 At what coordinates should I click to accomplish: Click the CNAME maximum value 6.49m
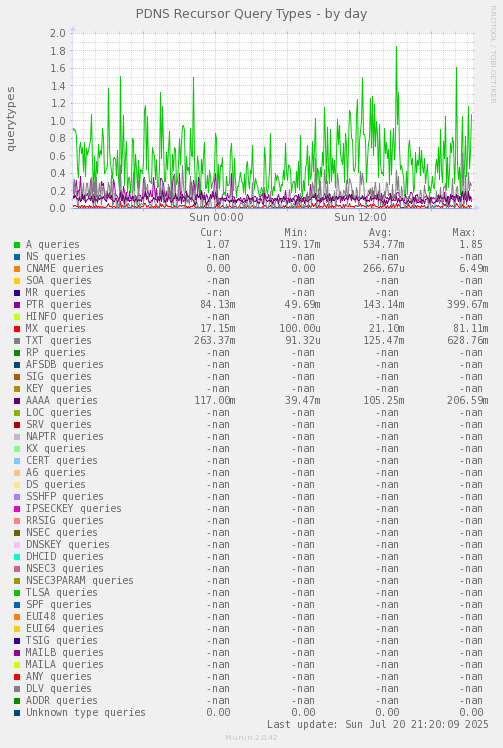pyautogui.click(x=473, y=269)
